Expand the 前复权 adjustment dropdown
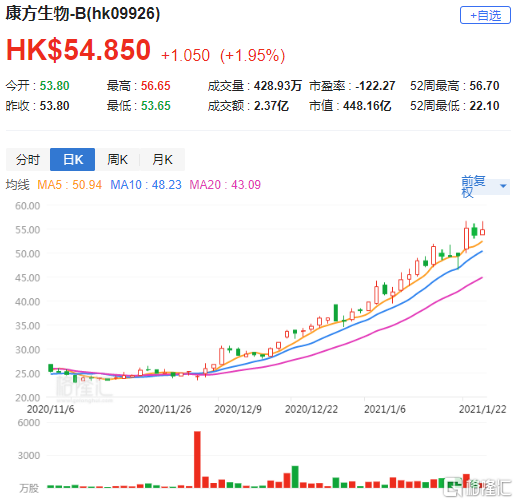Screen dimensions: 518x504 point(485,187)
